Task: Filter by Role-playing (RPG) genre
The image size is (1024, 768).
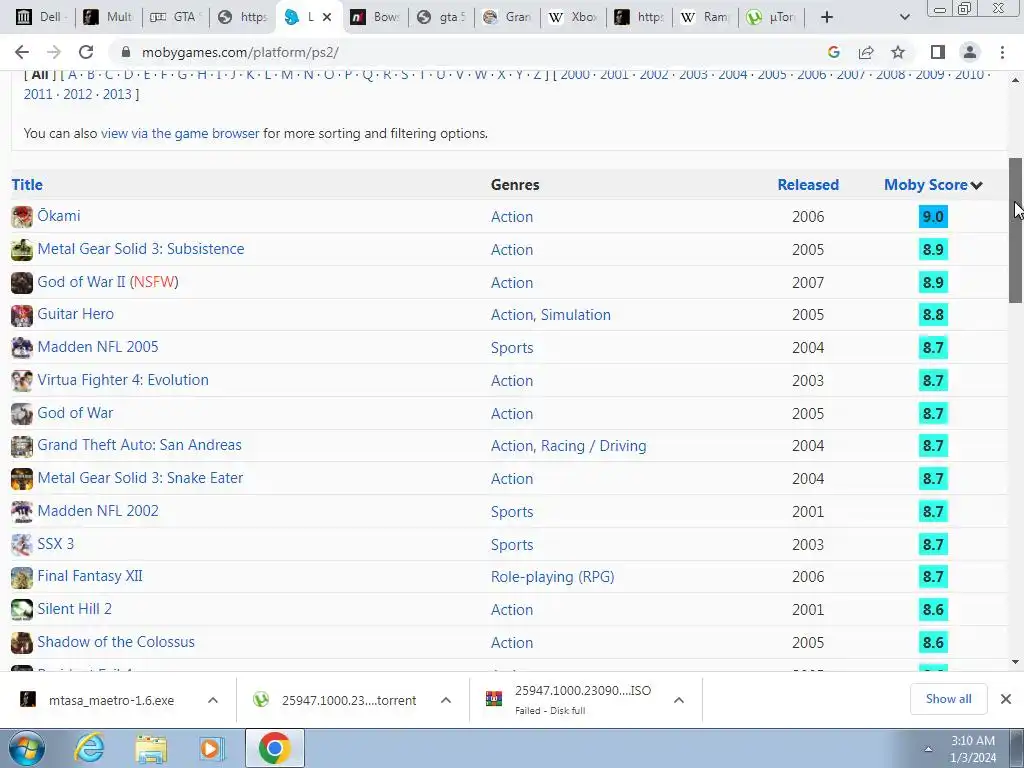Action: (552, 577)
